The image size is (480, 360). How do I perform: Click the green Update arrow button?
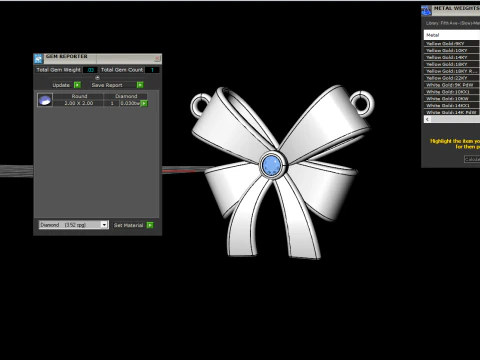point(77,85)
